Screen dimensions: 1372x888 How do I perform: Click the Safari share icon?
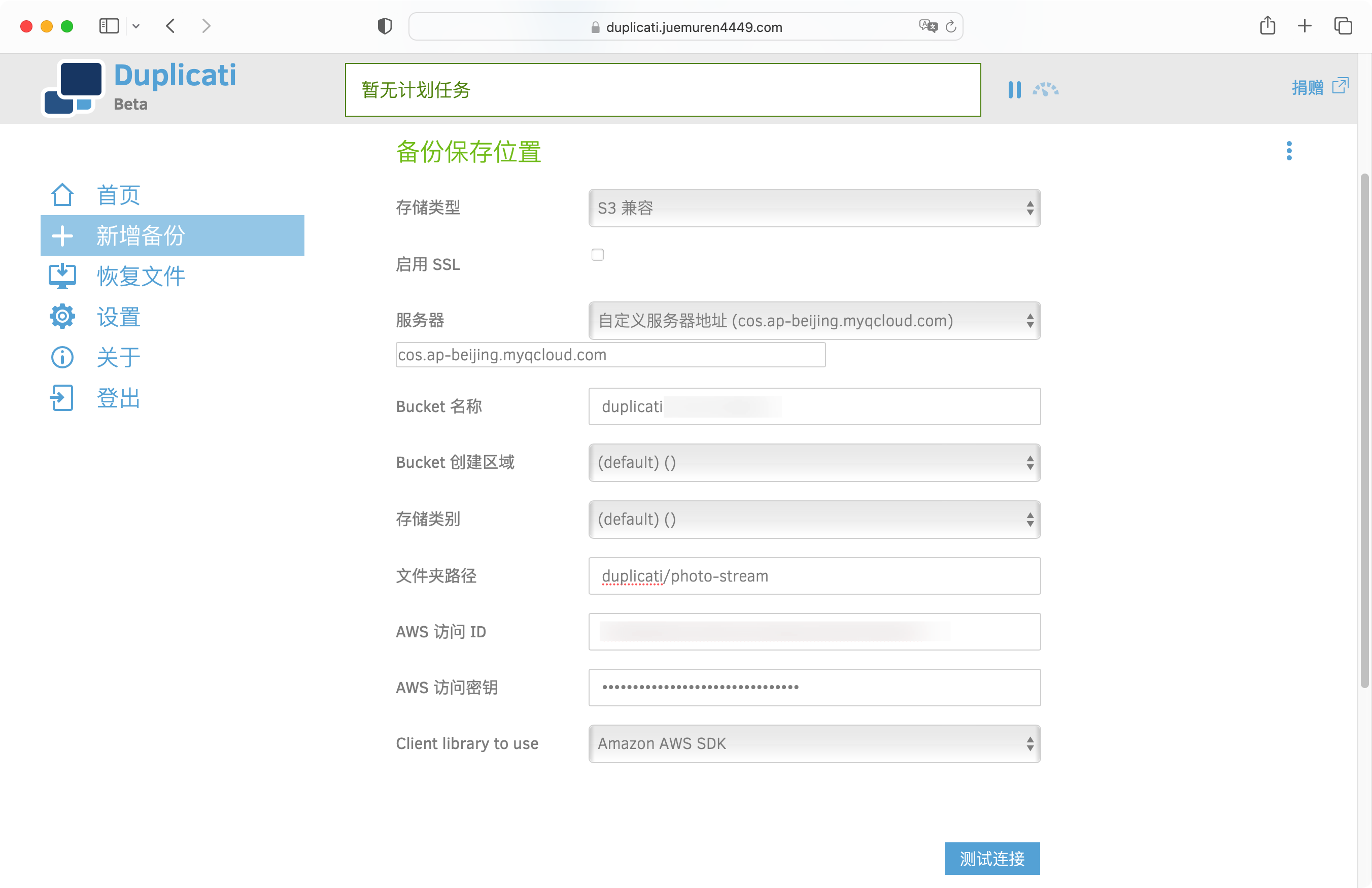click(1267, 25)
